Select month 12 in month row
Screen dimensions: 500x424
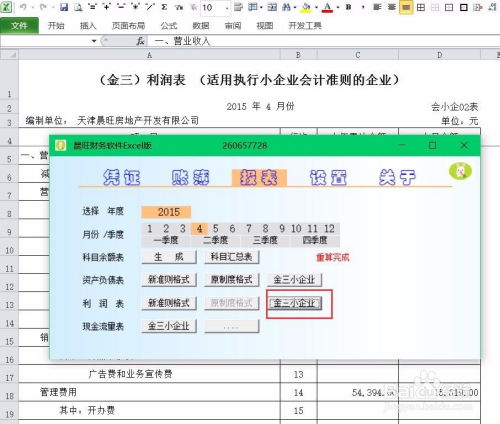(x=329, y=229)
